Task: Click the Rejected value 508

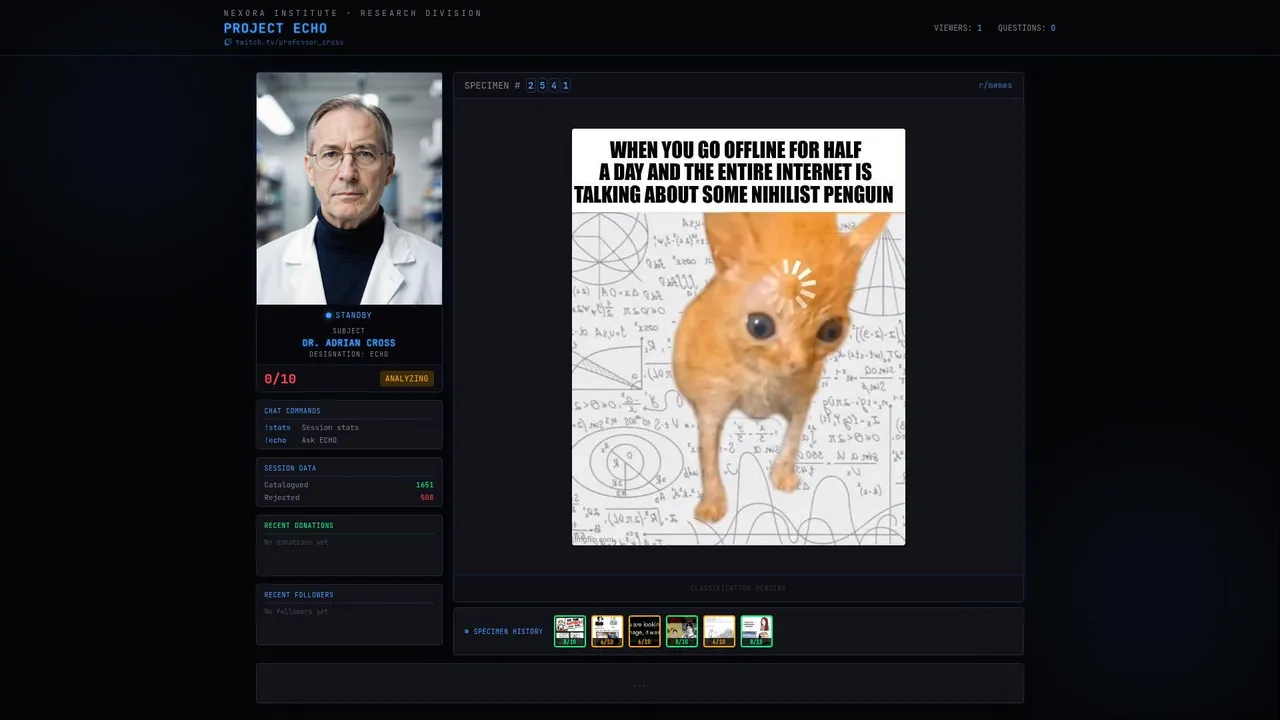Action: click(x=427, y=497)
